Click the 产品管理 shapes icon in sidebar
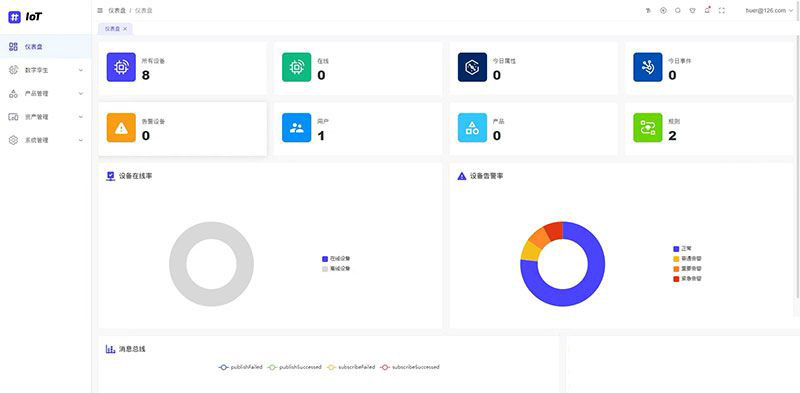Screen dimensions: 800x393 coord(14,93)
